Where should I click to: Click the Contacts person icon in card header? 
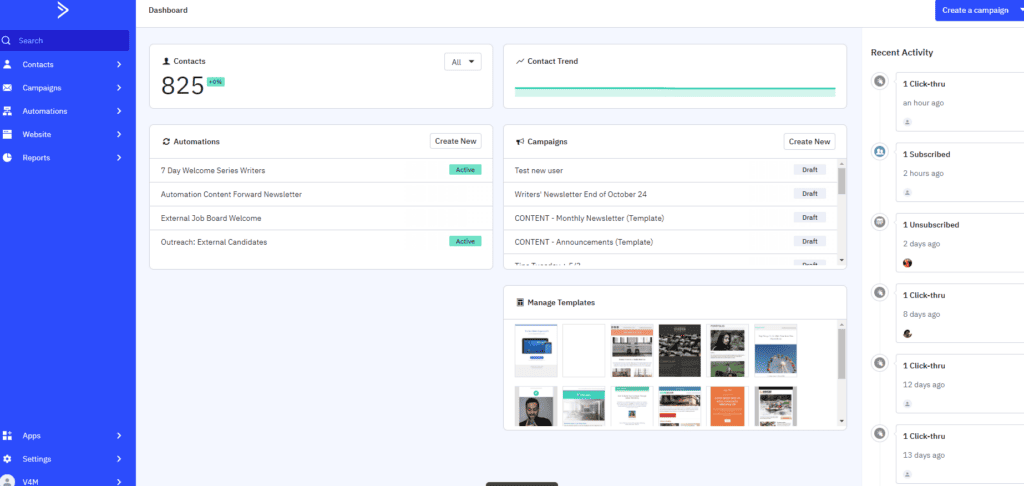coord(166,61)
